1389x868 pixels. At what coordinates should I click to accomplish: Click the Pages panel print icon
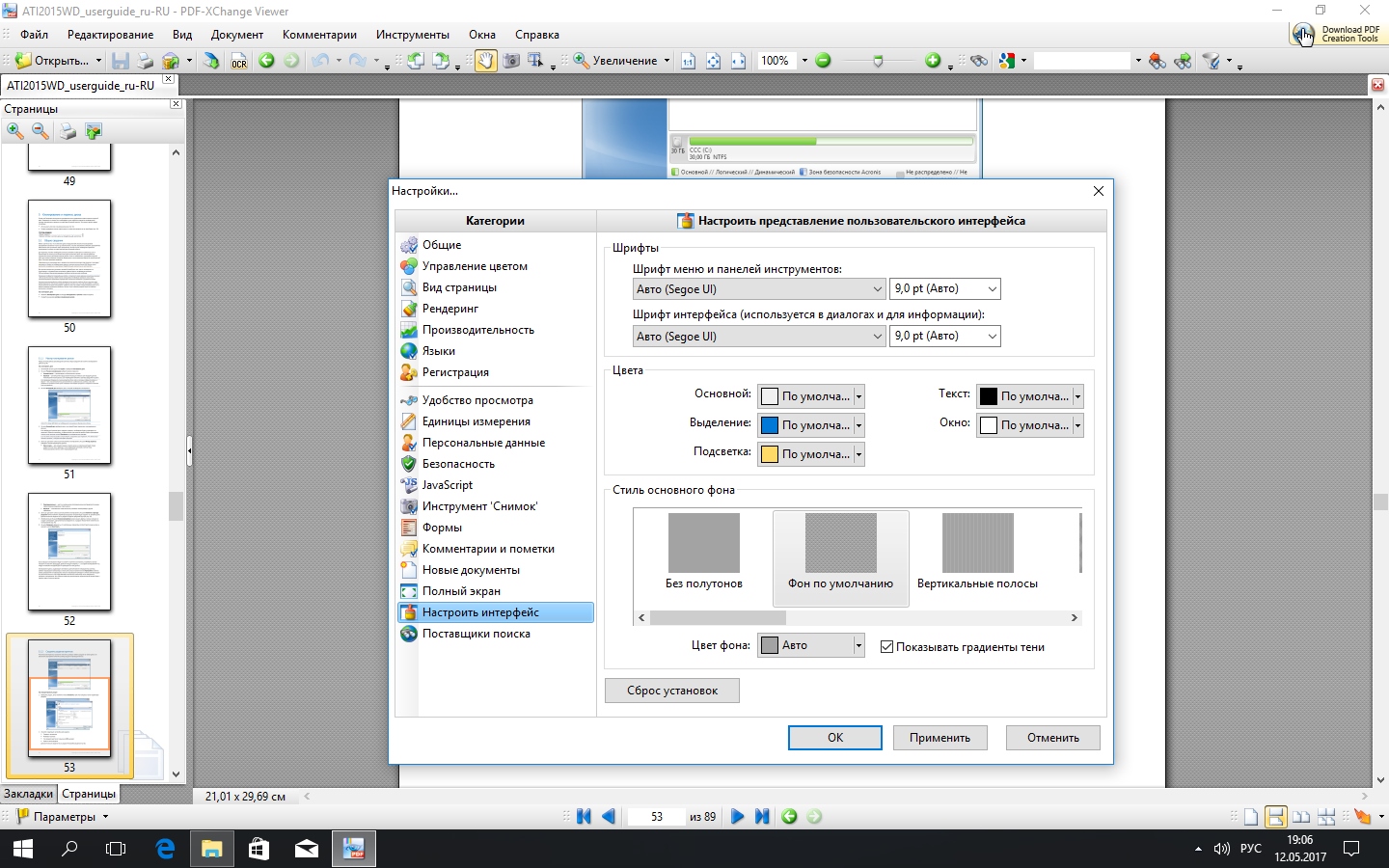coord(68,131)
